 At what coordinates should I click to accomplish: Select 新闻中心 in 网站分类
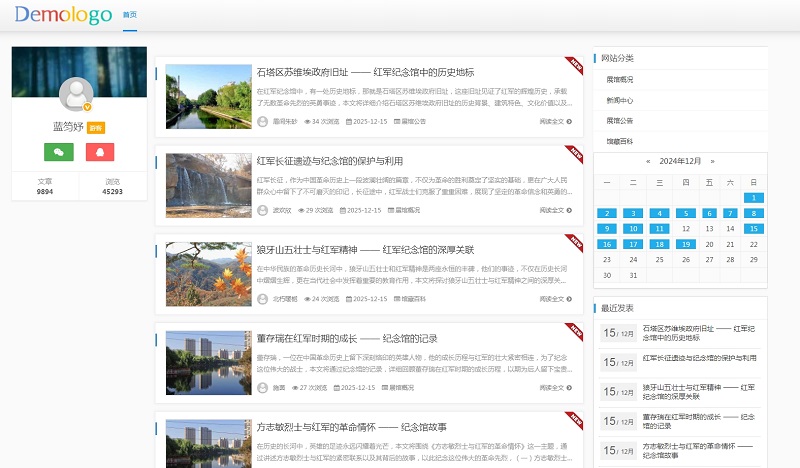(x=619, y=101)
